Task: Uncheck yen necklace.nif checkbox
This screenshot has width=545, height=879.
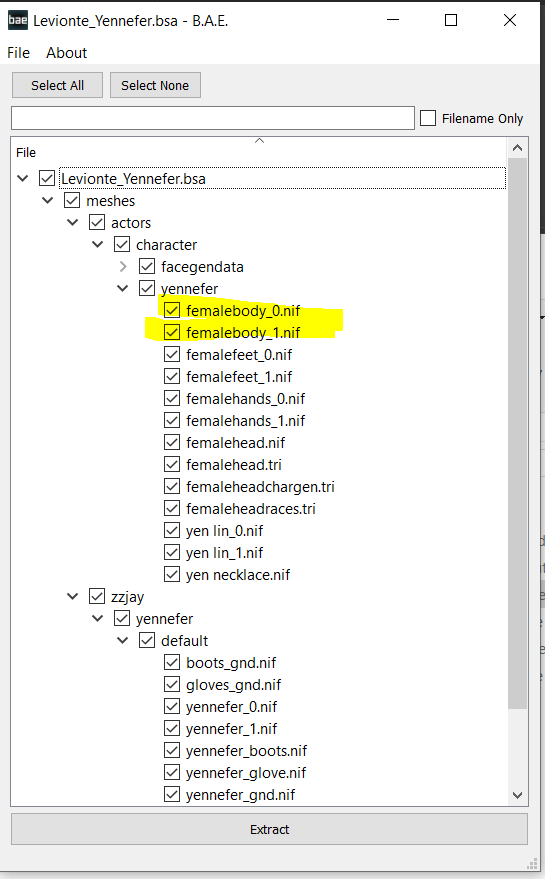Action: pos(172,574)
